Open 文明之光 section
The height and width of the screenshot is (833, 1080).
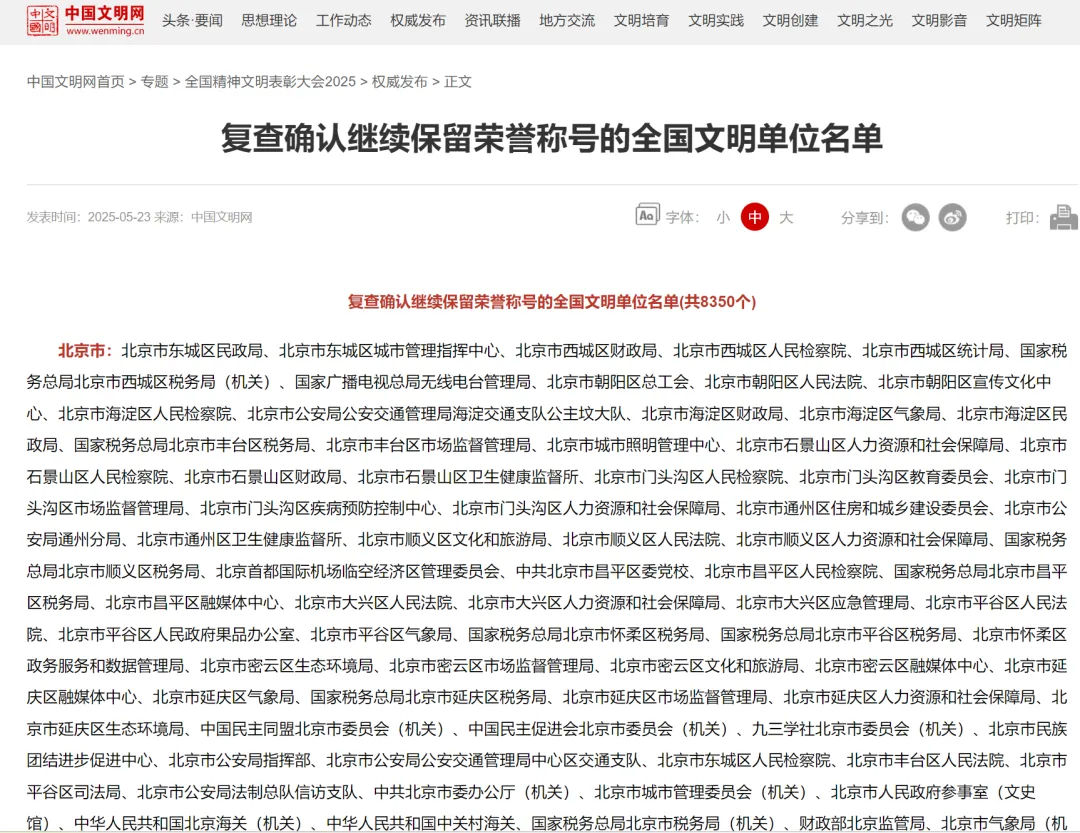[x=864, y=21]
